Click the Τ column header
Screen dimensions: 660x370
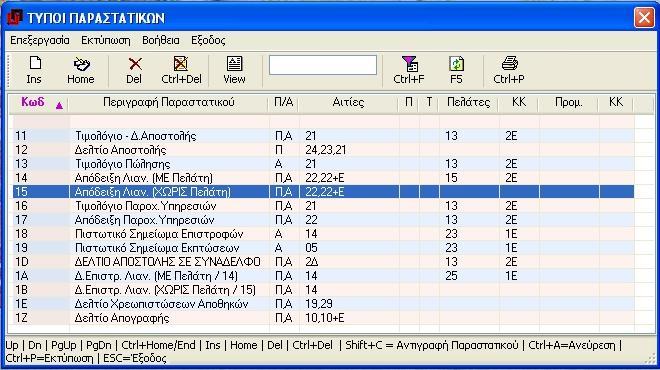point(428,102)
